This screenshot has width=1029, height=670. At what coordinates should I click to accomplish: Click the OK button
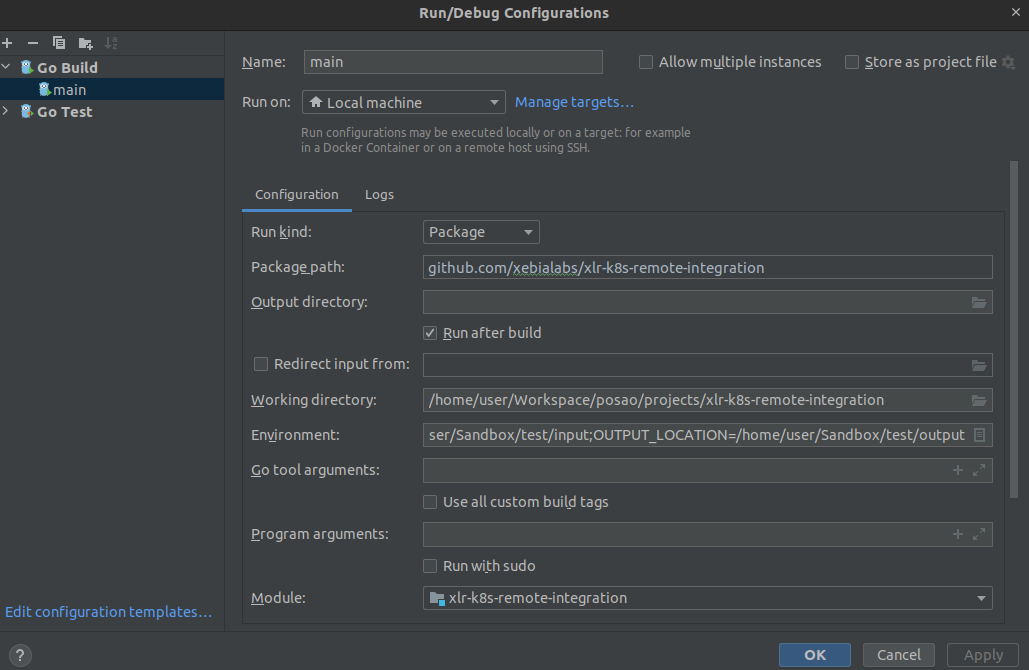[x=815, y=655]
